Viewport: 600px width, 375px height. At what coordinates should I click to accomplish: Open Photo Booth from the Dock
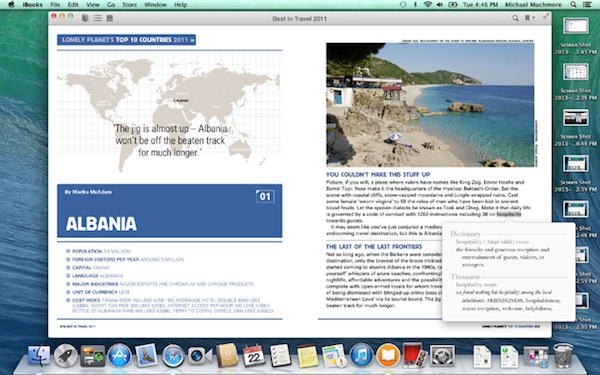pos(415,355)
